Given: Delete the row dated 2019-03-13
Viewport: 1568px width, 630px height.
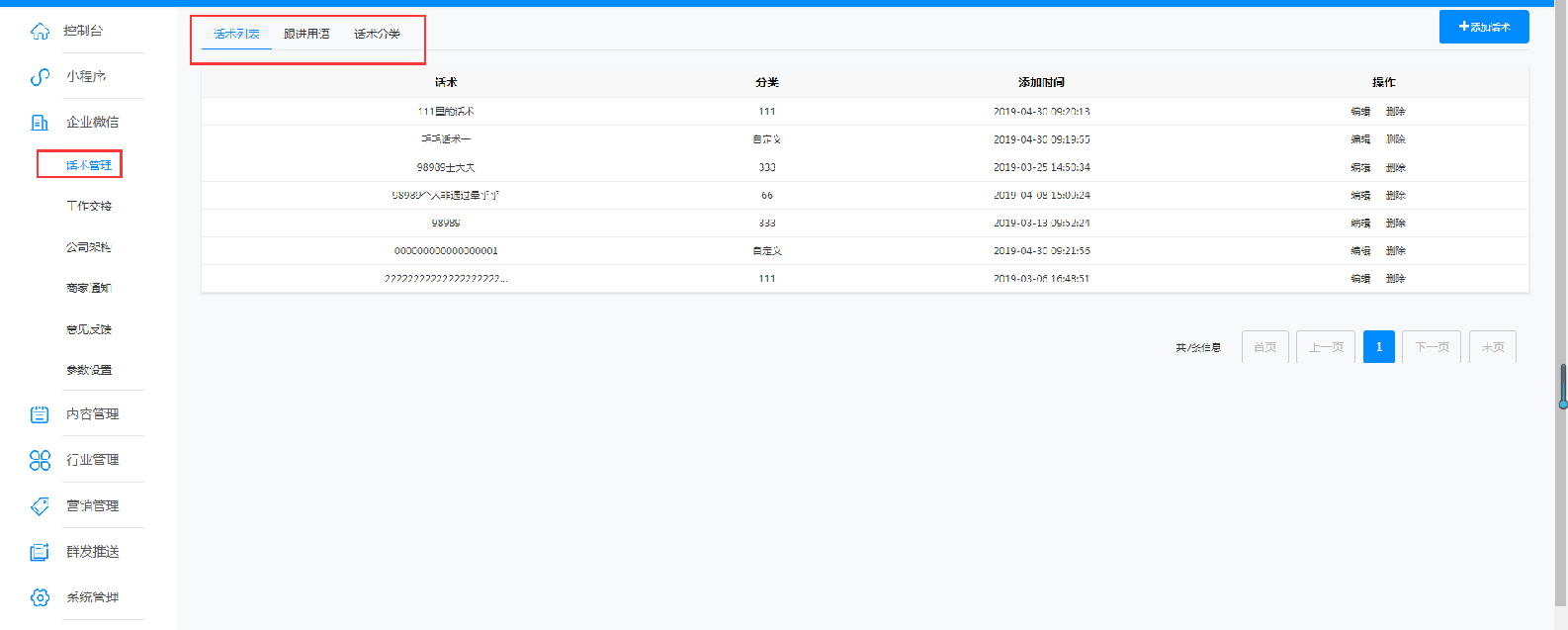Looking at the screenshot, I should [1395, 224].
